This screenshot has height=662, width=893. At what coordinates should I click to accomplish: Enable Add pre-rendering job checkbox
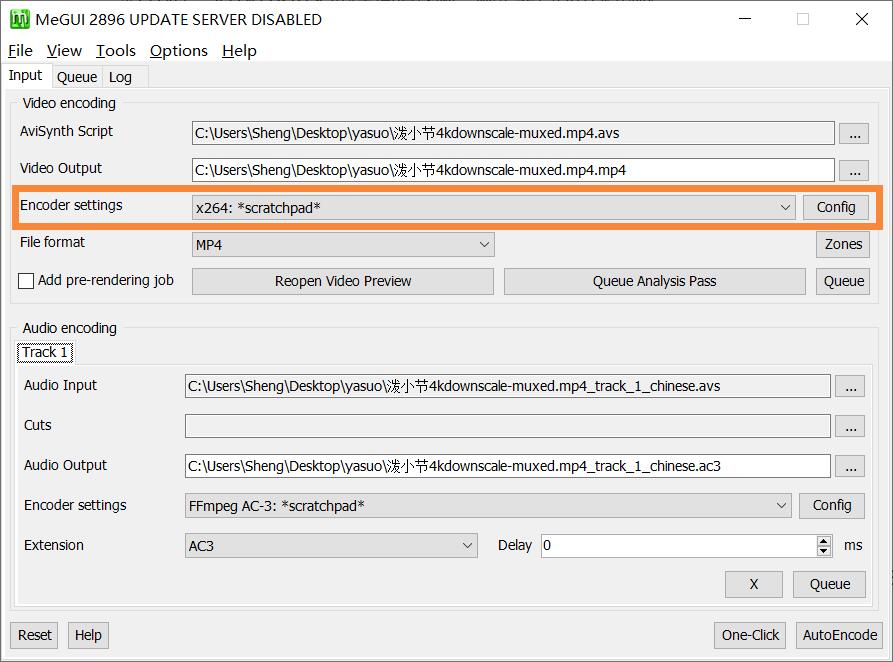coord(27,281)
